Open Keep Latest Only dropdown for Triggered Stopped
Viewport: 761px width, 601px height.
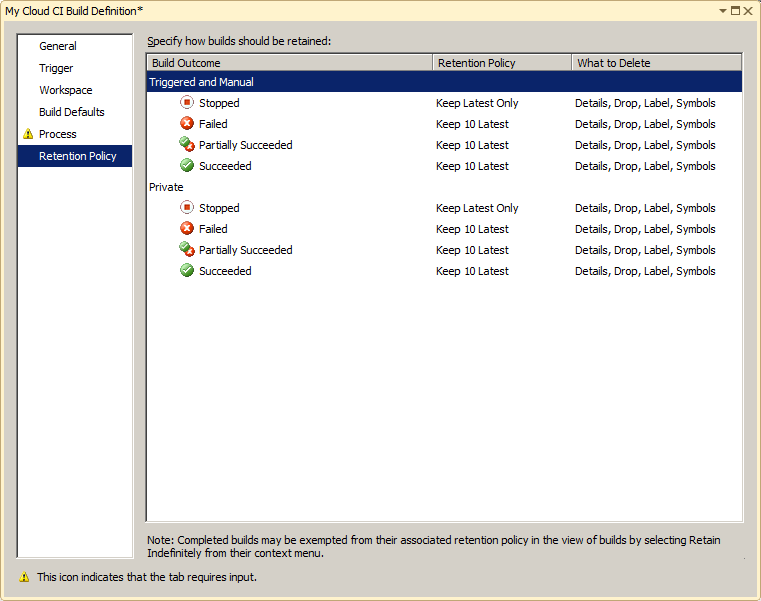(477, 103)
